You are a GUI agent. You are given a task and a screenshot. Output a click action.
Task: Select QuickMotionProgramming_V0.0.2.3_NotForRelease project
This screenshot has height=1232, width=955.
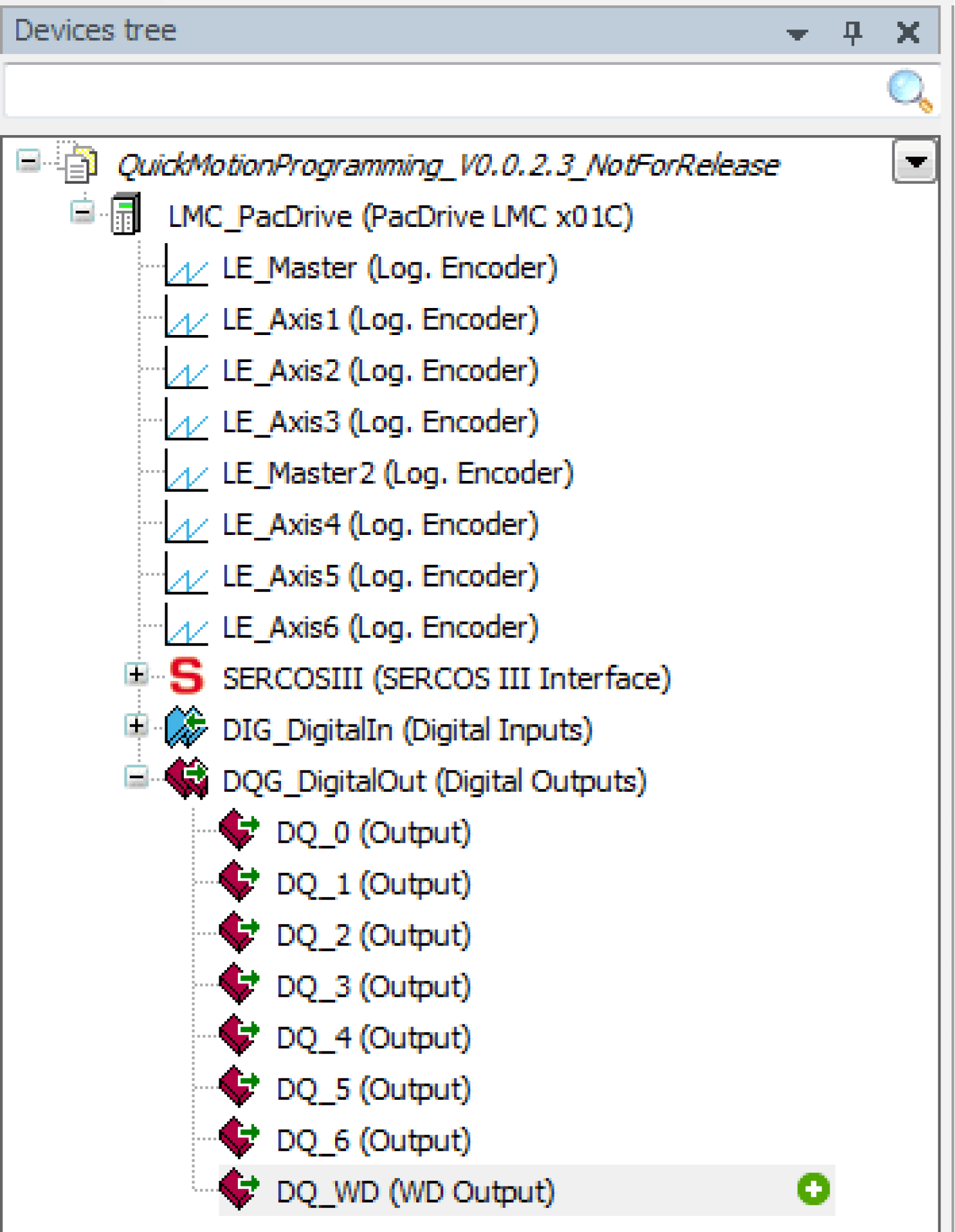[448, 165]
